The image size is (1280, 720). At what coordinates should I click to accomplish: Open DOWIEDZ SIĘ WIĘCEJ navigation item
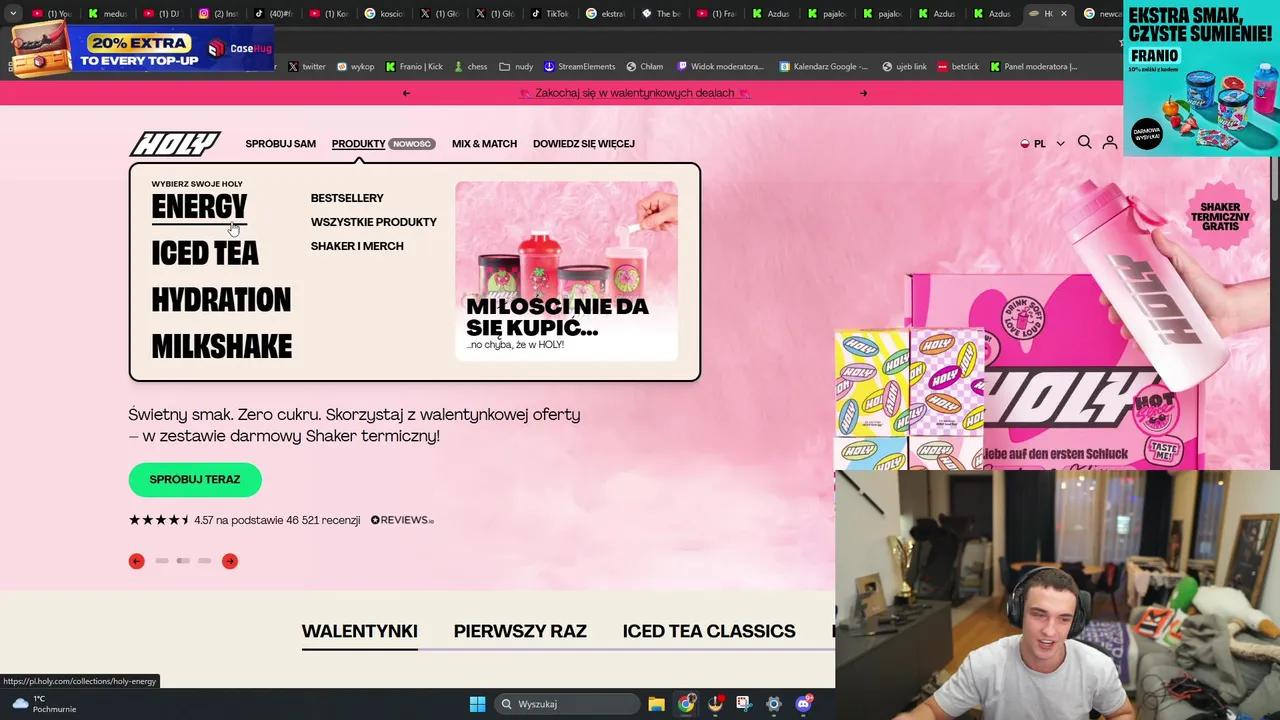click(583, 144)
